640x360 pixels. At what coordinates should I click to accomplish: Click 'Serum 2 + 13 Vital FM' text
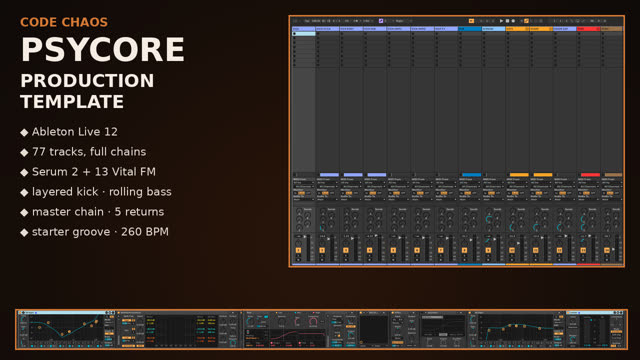[94, 172]
